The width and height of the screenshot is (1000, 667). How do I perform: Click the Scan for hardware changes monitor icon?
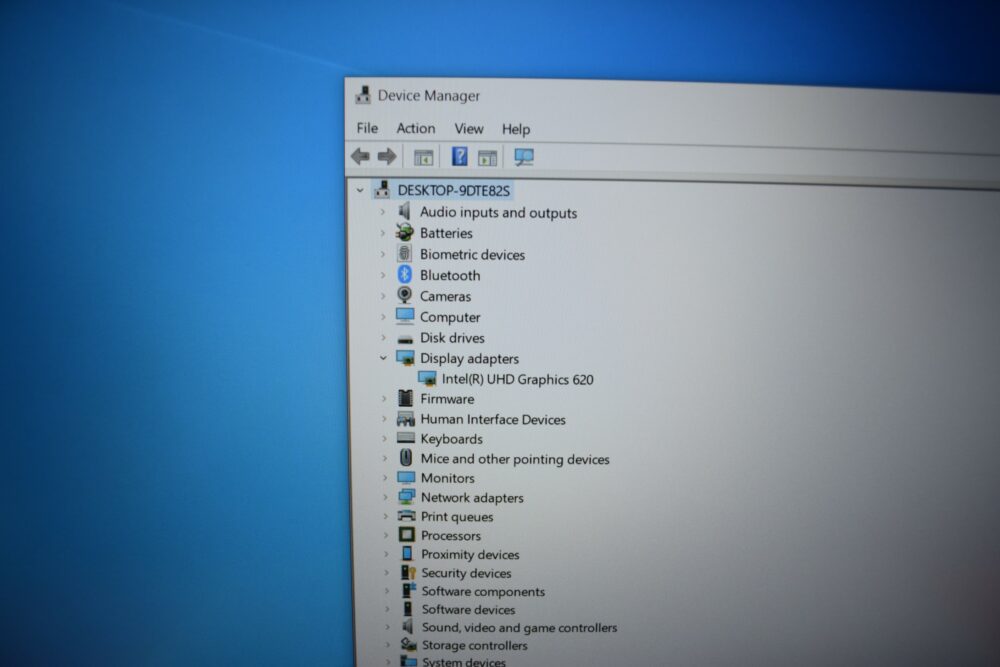tap(524, 157)
